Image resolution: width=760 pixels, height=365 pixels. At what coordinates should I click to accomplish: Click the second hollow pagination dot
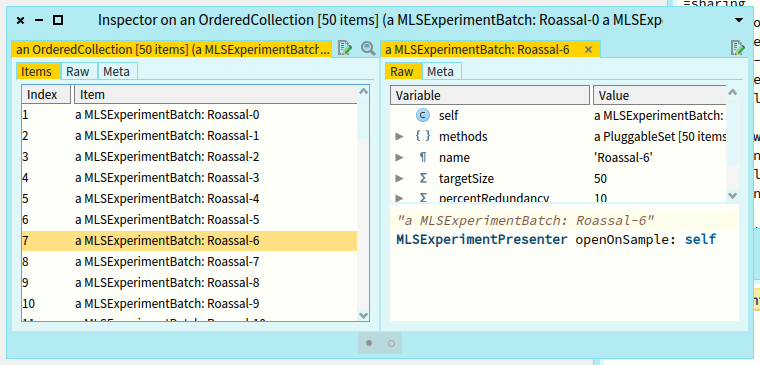(x=392, y=344)
